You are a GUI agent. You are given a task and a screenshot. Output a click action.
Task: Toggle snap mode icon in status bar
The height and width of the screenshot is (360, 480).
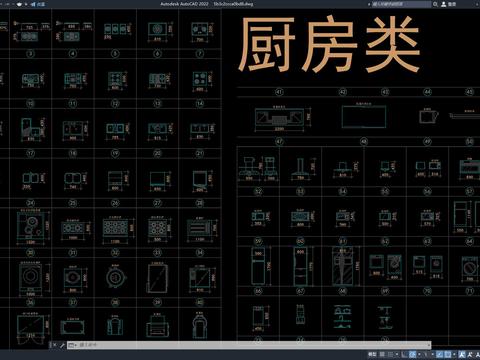390,354
